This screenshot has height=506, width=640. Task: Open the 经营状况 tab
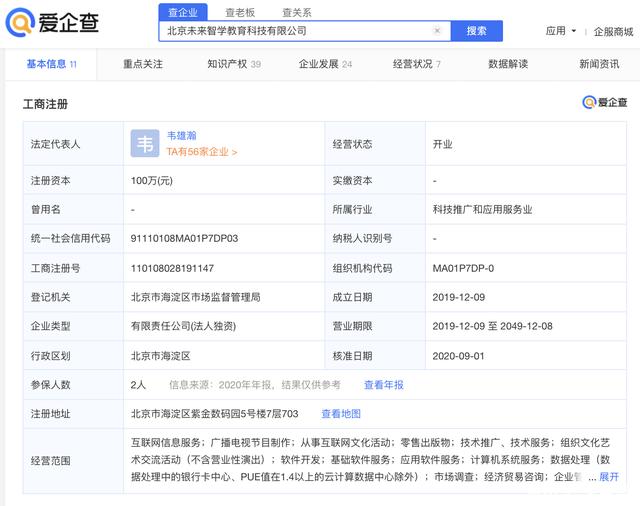tap(416, 64)
